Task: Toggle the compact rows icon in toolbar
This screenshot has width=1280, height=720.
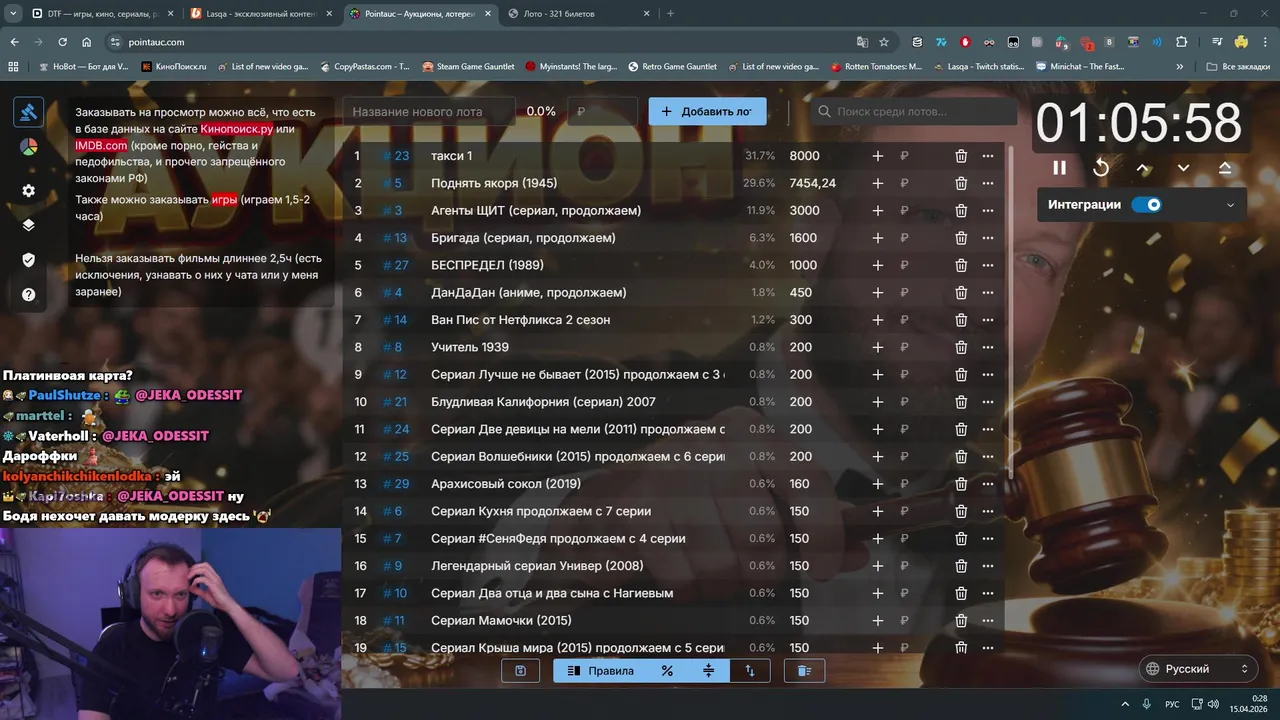Action: [708, 671]
